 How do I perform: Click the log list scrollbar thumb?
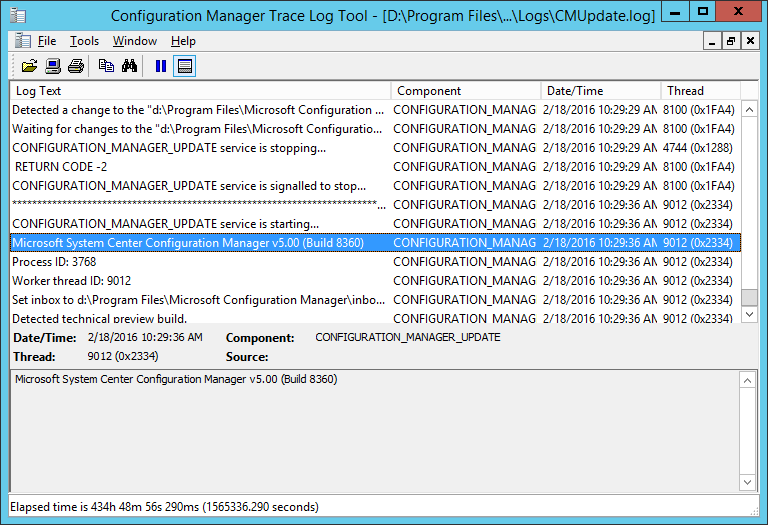(x=749, y=297)
